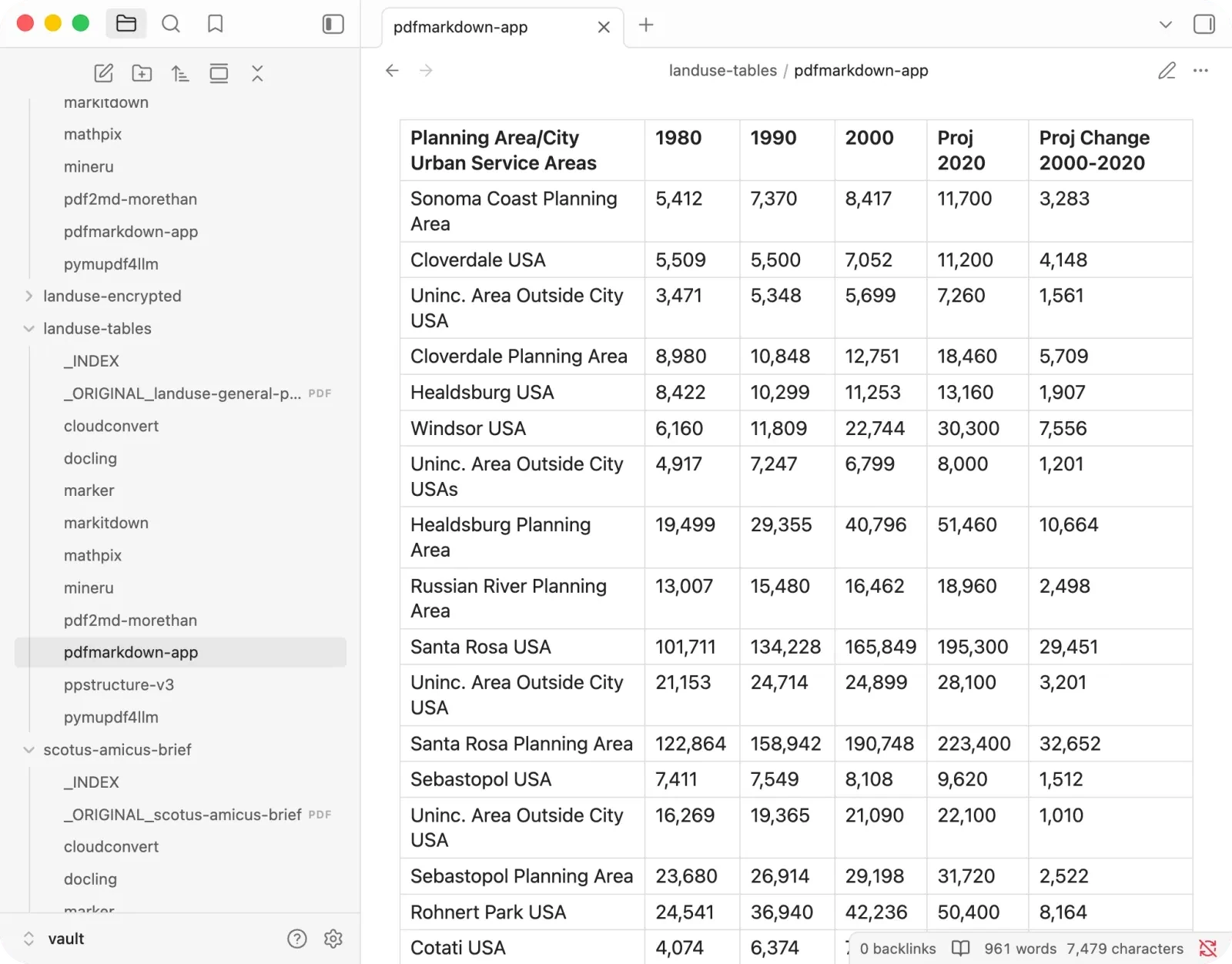
Task: Open the selected pdfmarkdown-app note in landuse-tables
Action: 181,652
